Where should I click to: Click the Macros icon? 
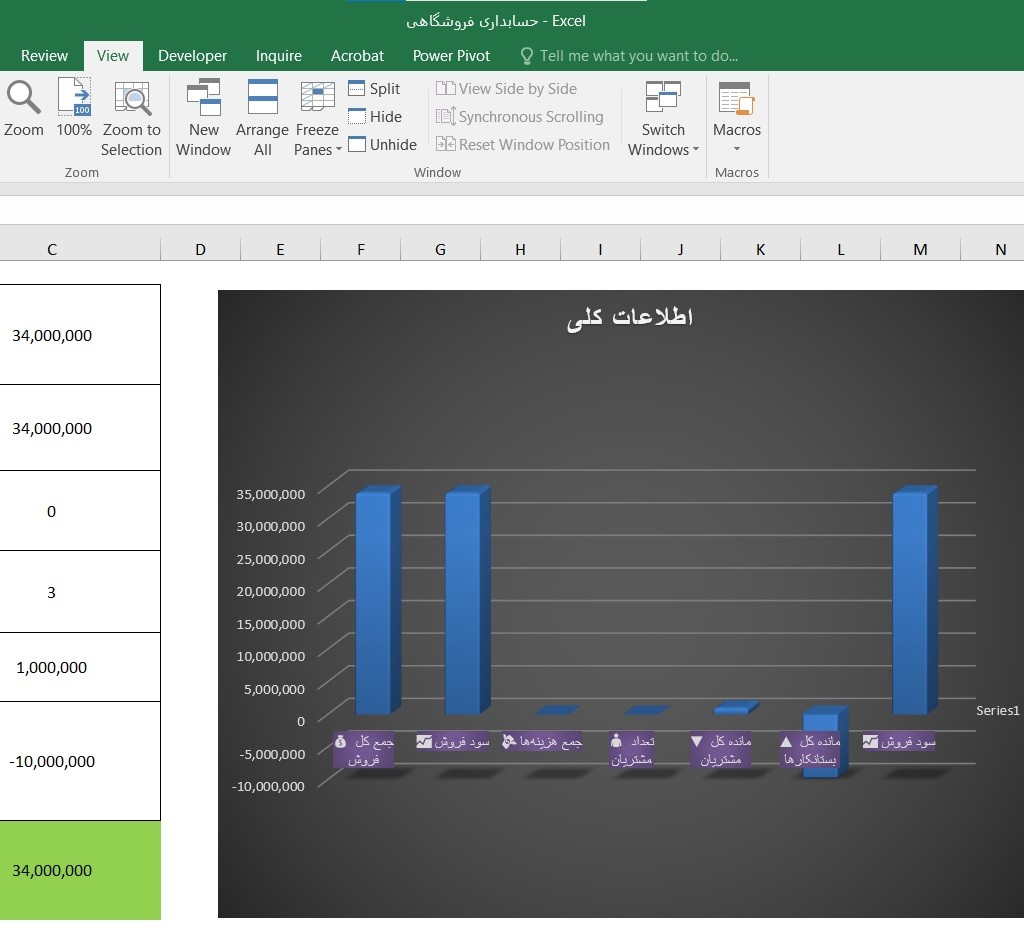coord(737,98)
